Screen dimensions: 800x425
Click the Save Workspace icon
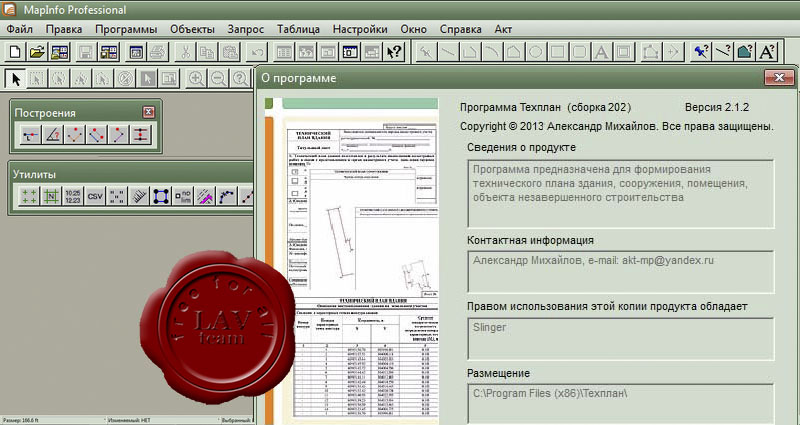click(x=109, y=52)
